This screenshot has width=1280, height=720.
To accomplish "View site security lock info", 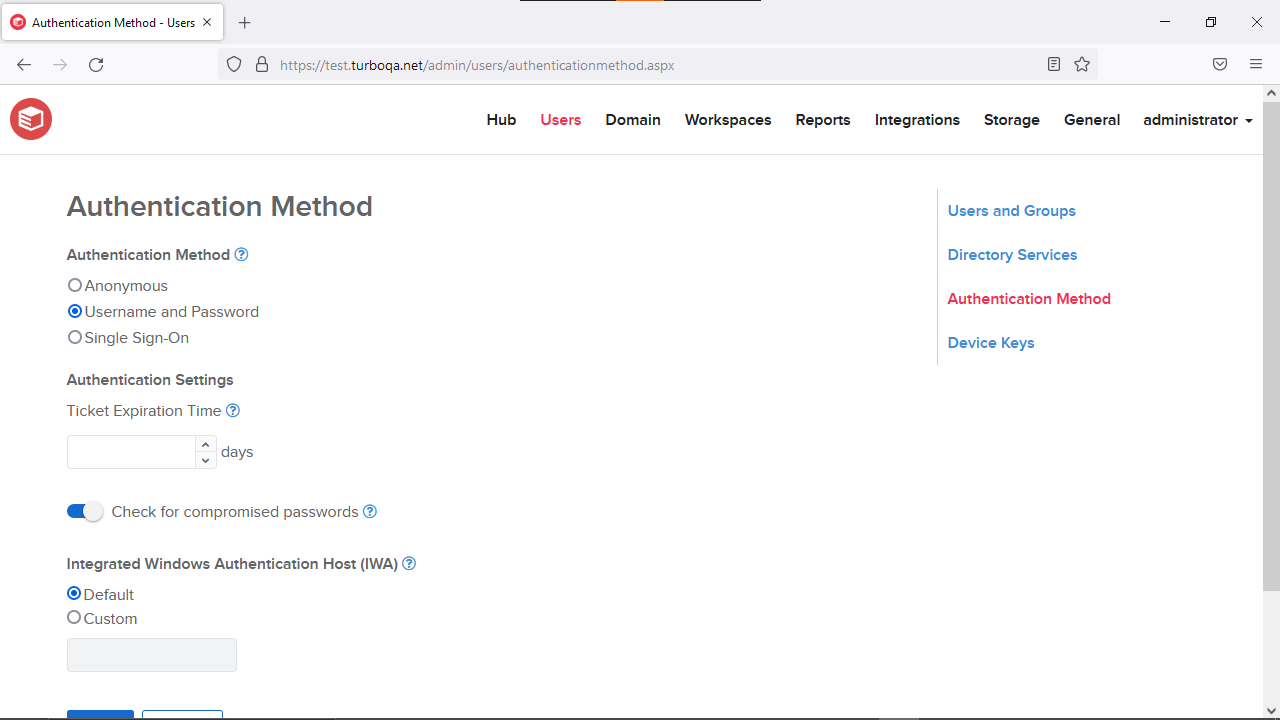I will tap(262, 65).
